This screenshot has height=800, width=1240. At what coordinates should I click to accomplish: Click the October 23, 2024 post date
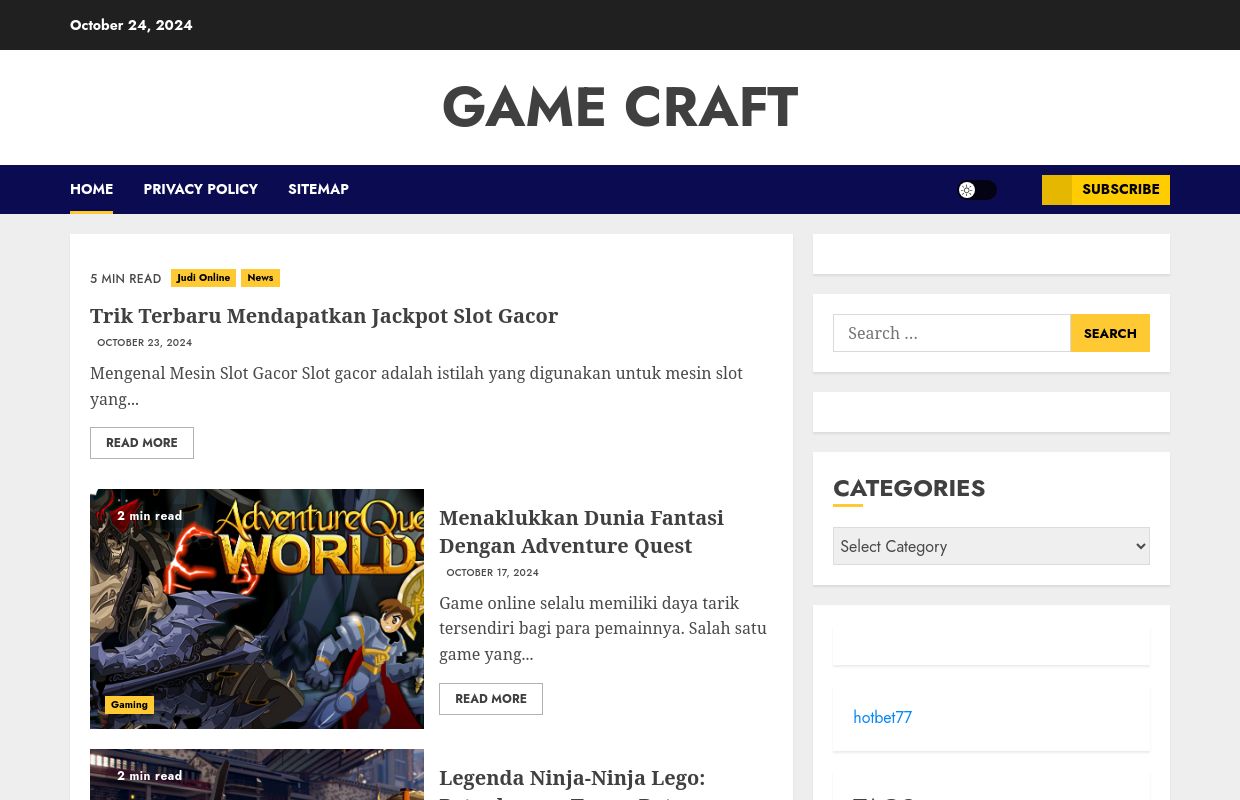(x=144, y=342)
